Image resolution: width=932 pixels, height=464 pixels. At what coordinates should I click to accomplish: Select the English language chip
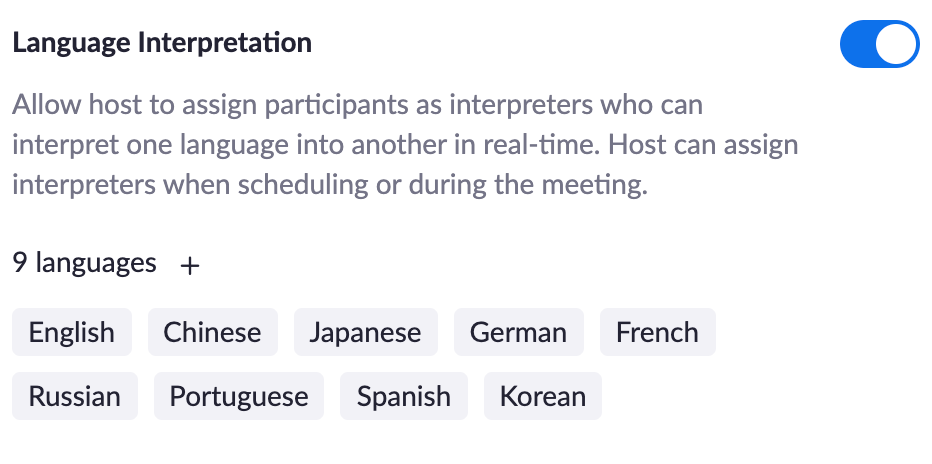71,332
